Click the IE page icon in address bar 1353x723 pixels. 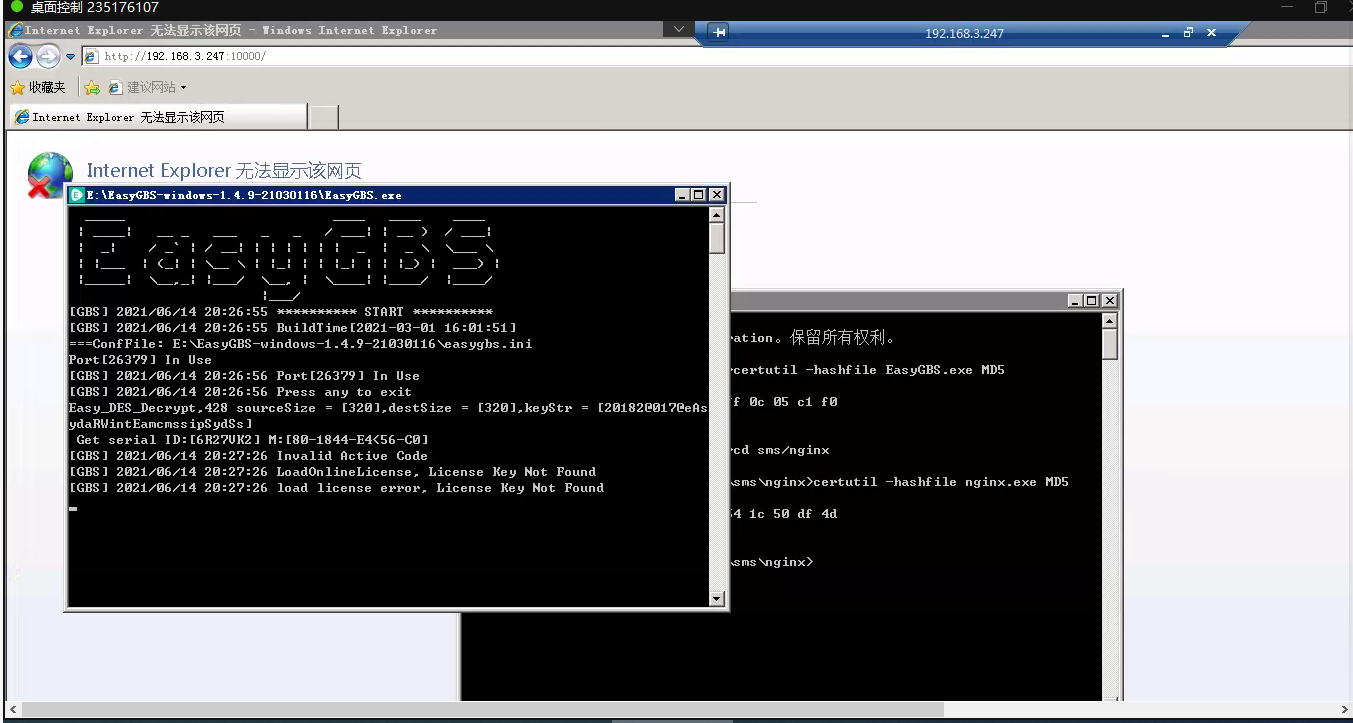coord(91,56)
